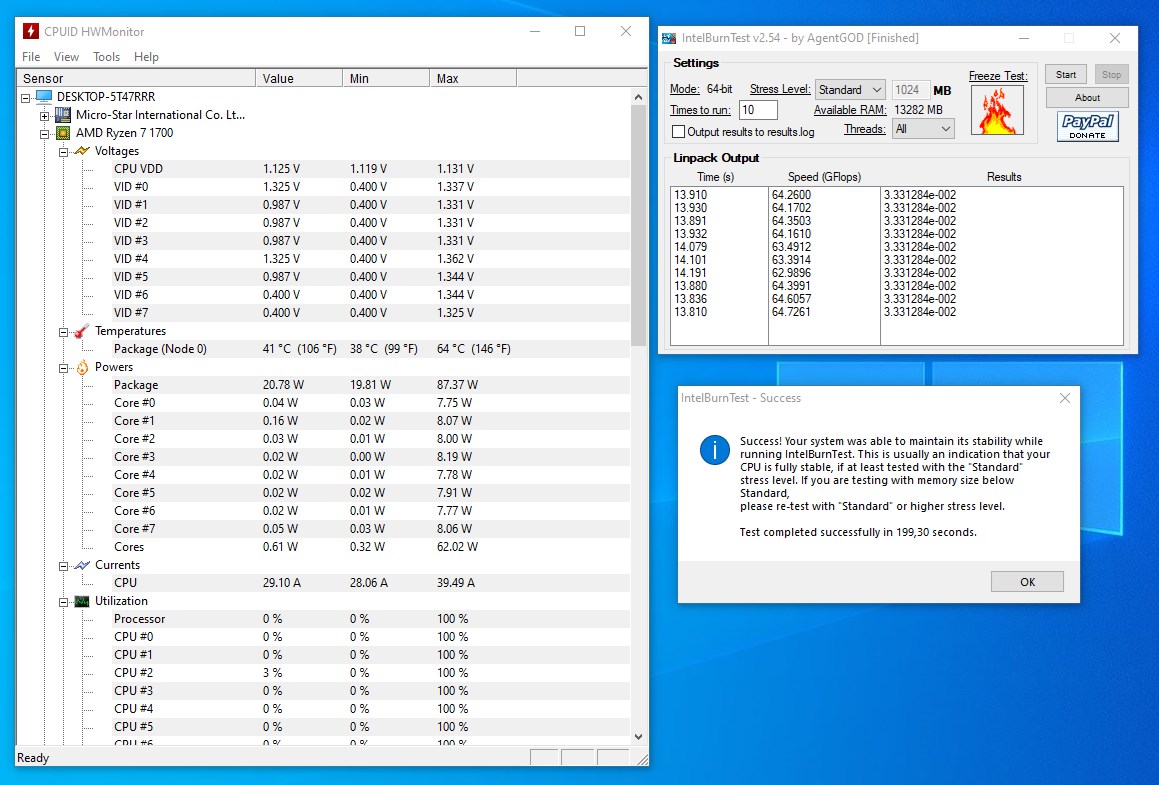Image resolution: width=1159 pixels, height=785 pixels.
Task: Click the Powers flame icon
Action: pyautogui.click(x=82, y=367)
